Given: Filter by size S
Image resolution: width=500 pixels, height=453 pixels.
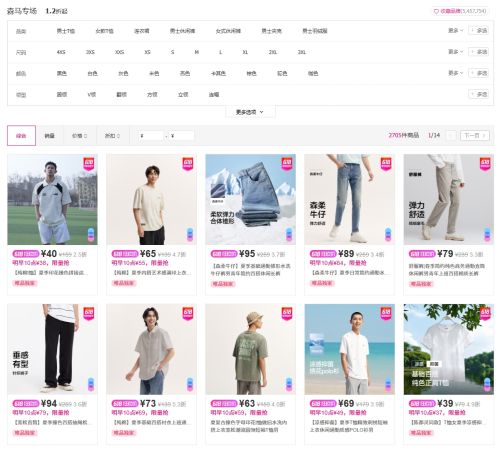Looking at the screenshot, I should click(172, 52).
